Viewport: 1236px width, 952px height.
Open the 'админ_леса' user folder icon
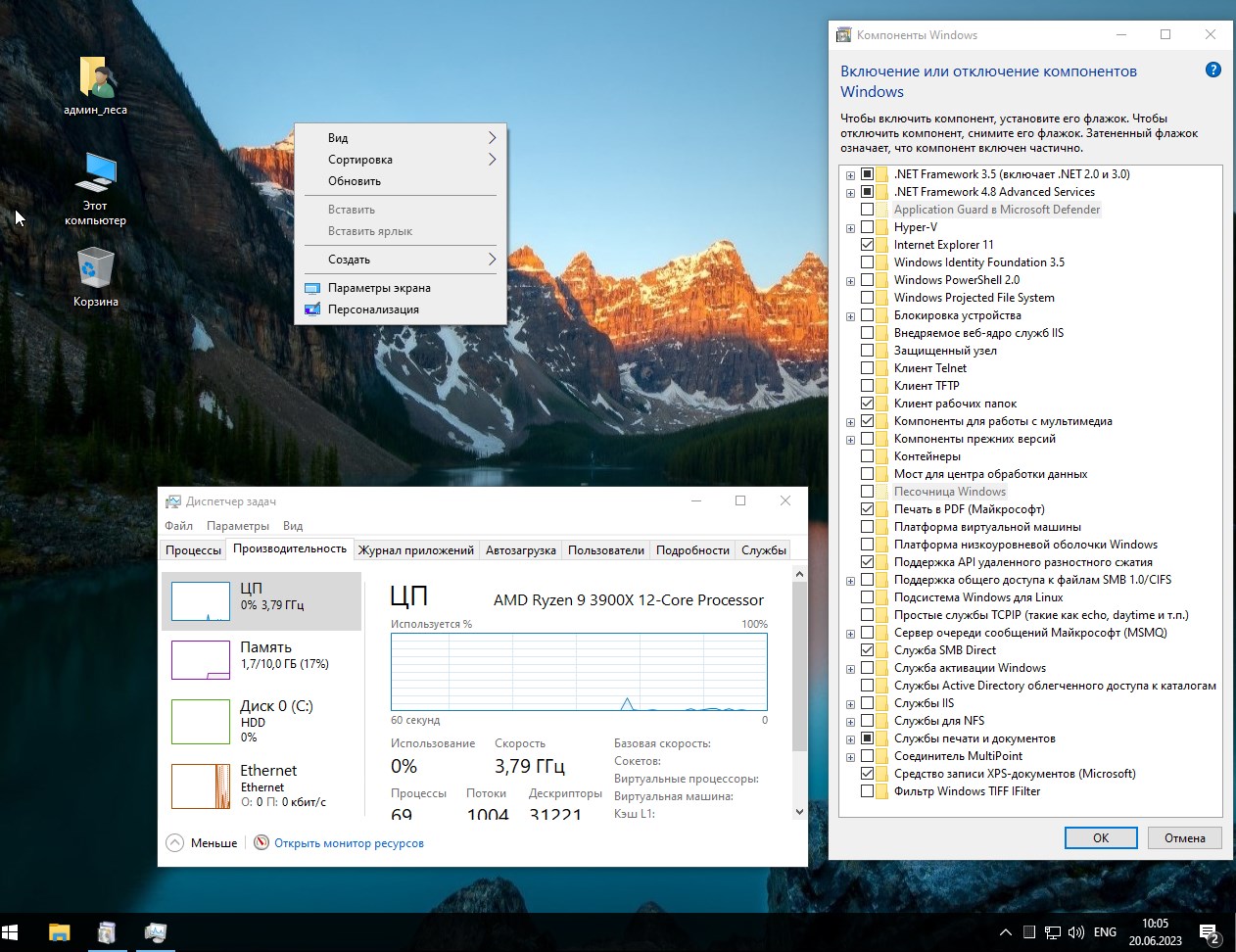click(95, 78)
